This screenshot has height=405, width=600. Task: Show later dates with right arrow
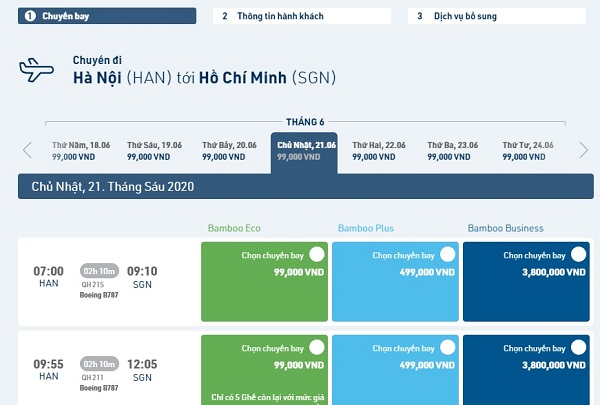click(x=583, y=150)
